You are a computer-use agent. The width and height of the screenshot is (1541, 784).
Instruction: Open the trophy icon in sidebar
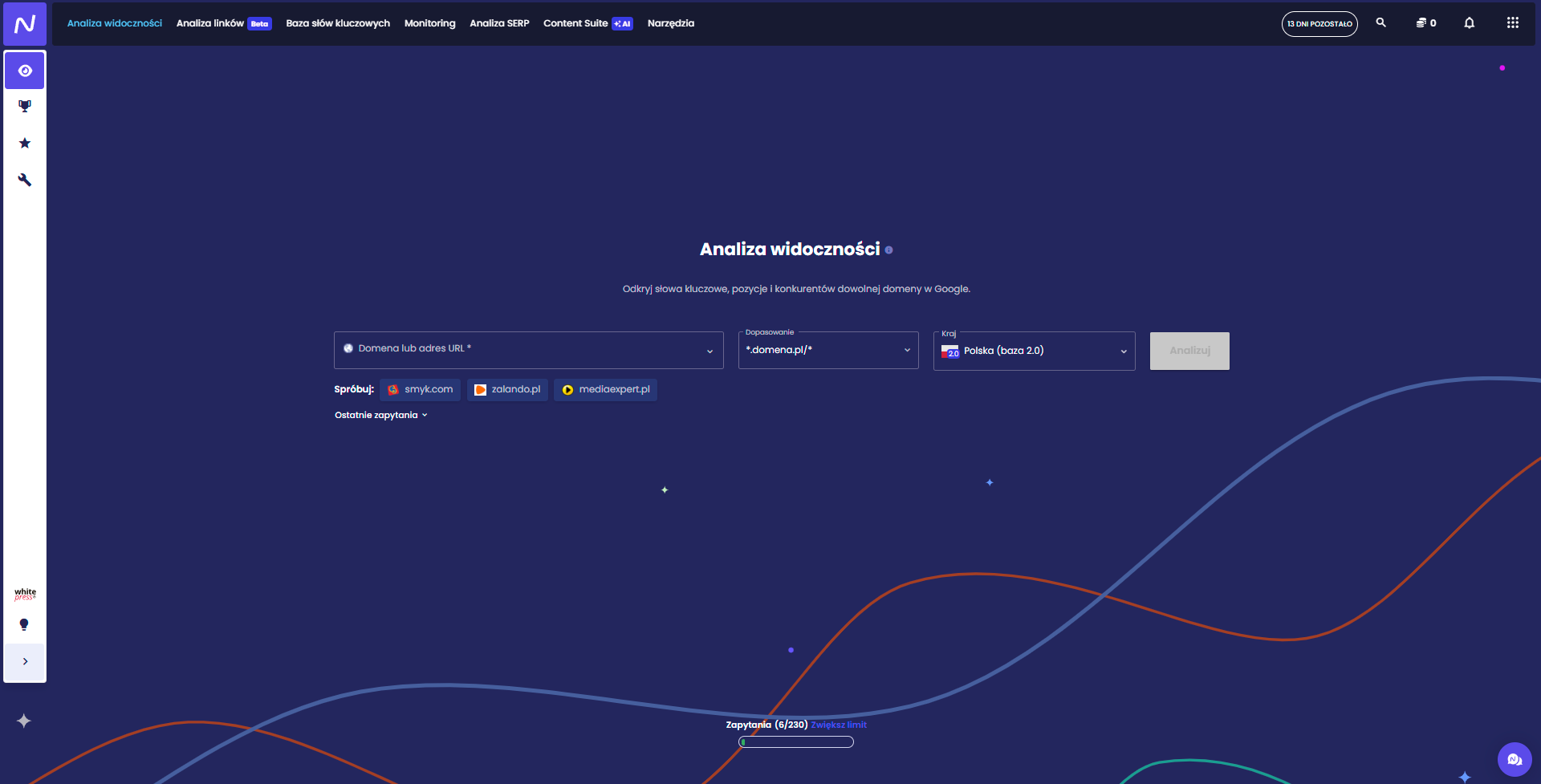(x=25, y=106)
